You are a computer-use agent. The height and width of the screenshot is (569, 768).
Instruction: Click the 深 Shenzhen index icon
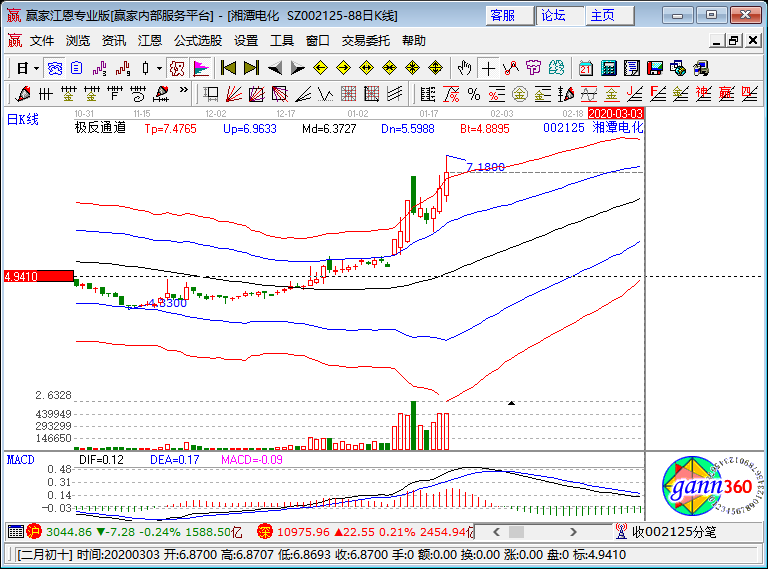pyautogui.click(x=264, y=531)
